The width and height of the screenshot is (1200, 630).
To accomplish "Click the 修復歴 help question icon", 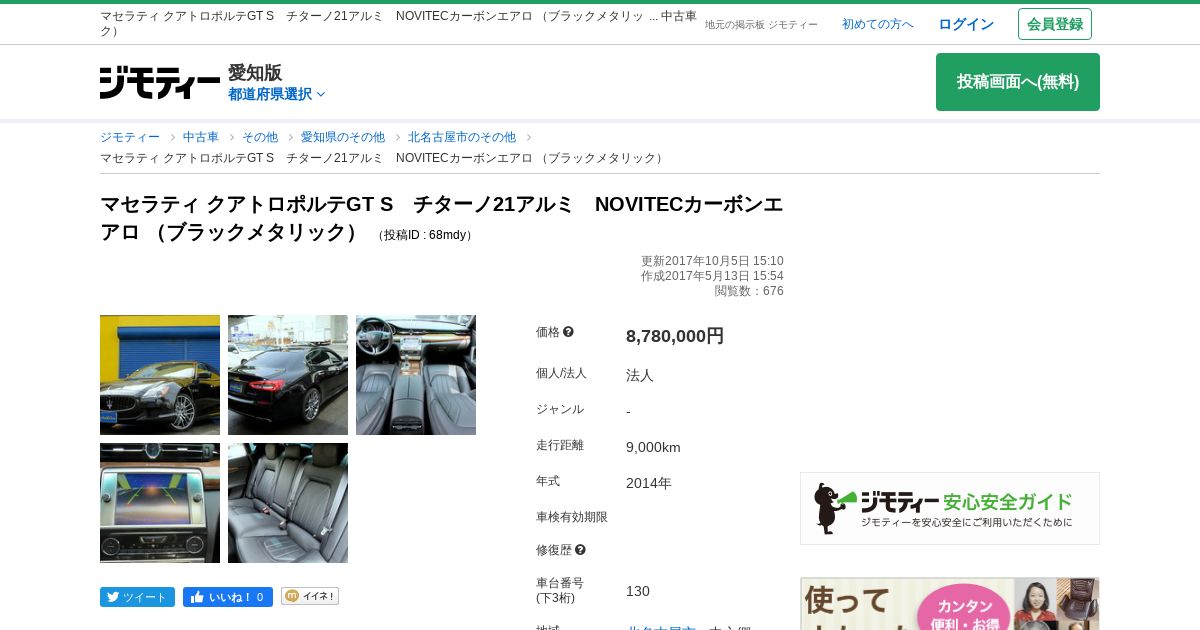I will coord(580,549).
